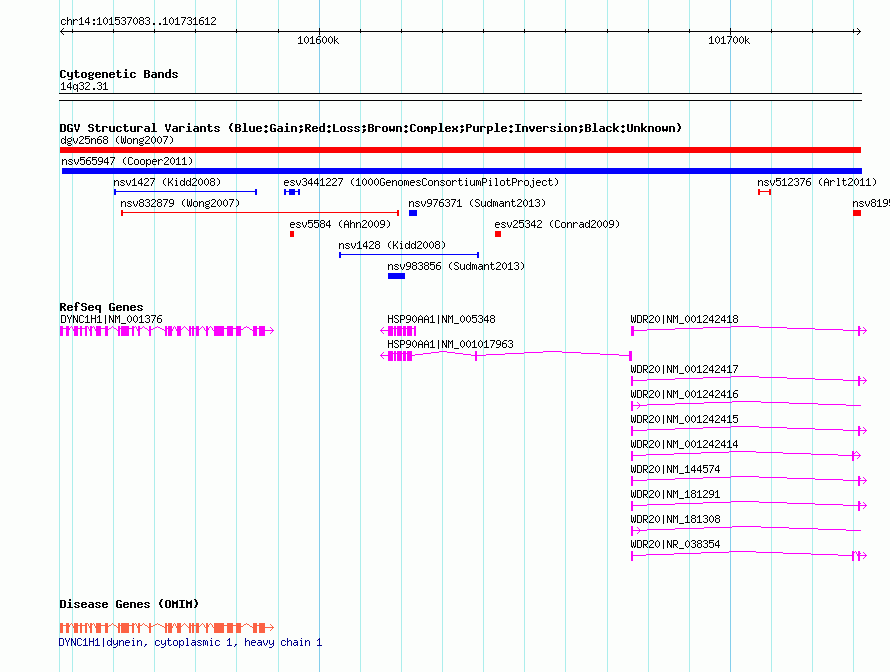Click the WDR20|NM_144574 label text
Image resolution: width=890 pixels, height=672 pixels.
coord(675,469)
